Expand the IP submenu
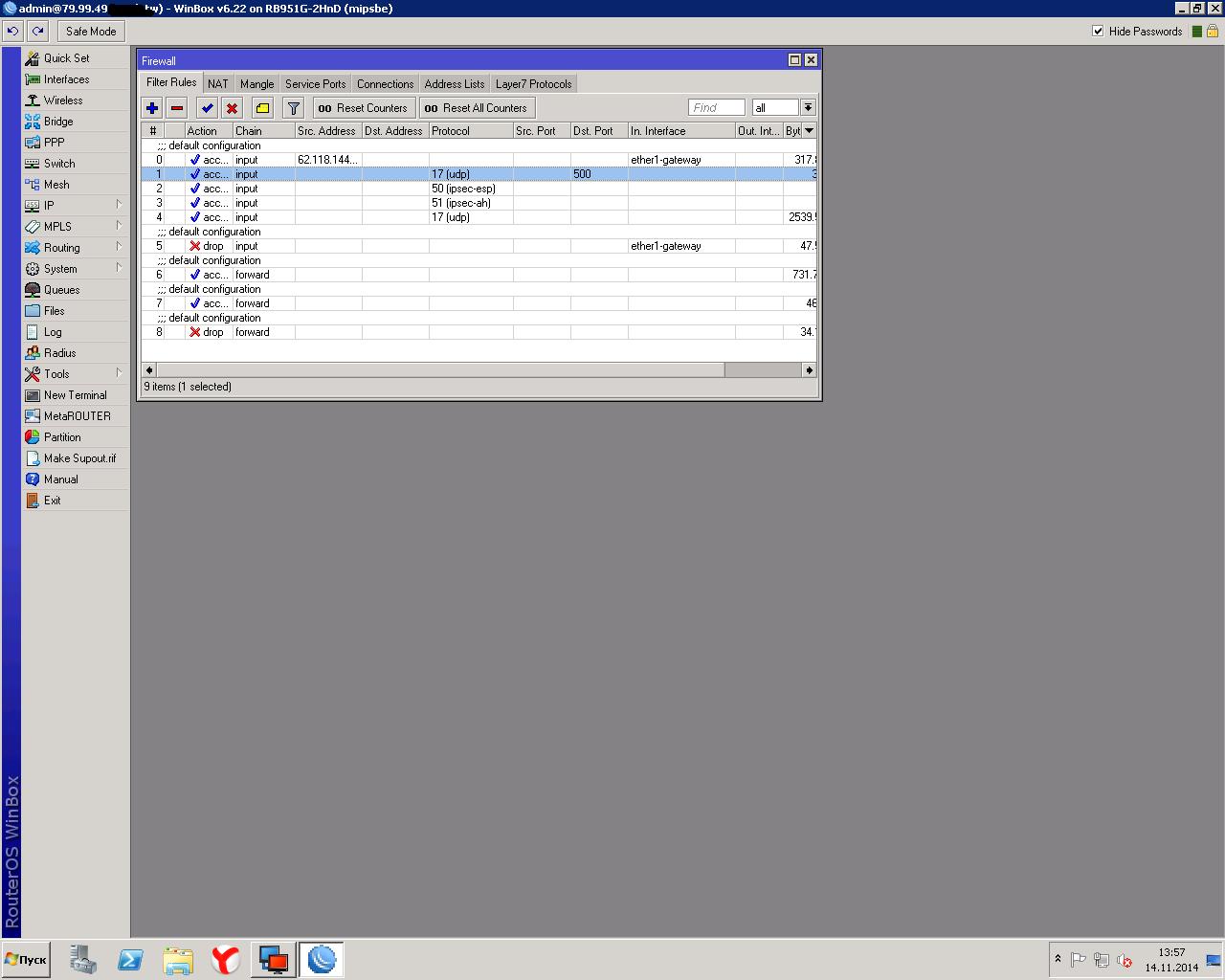Viewport: 1225px width, 980px height. click(x=76, y=206)
